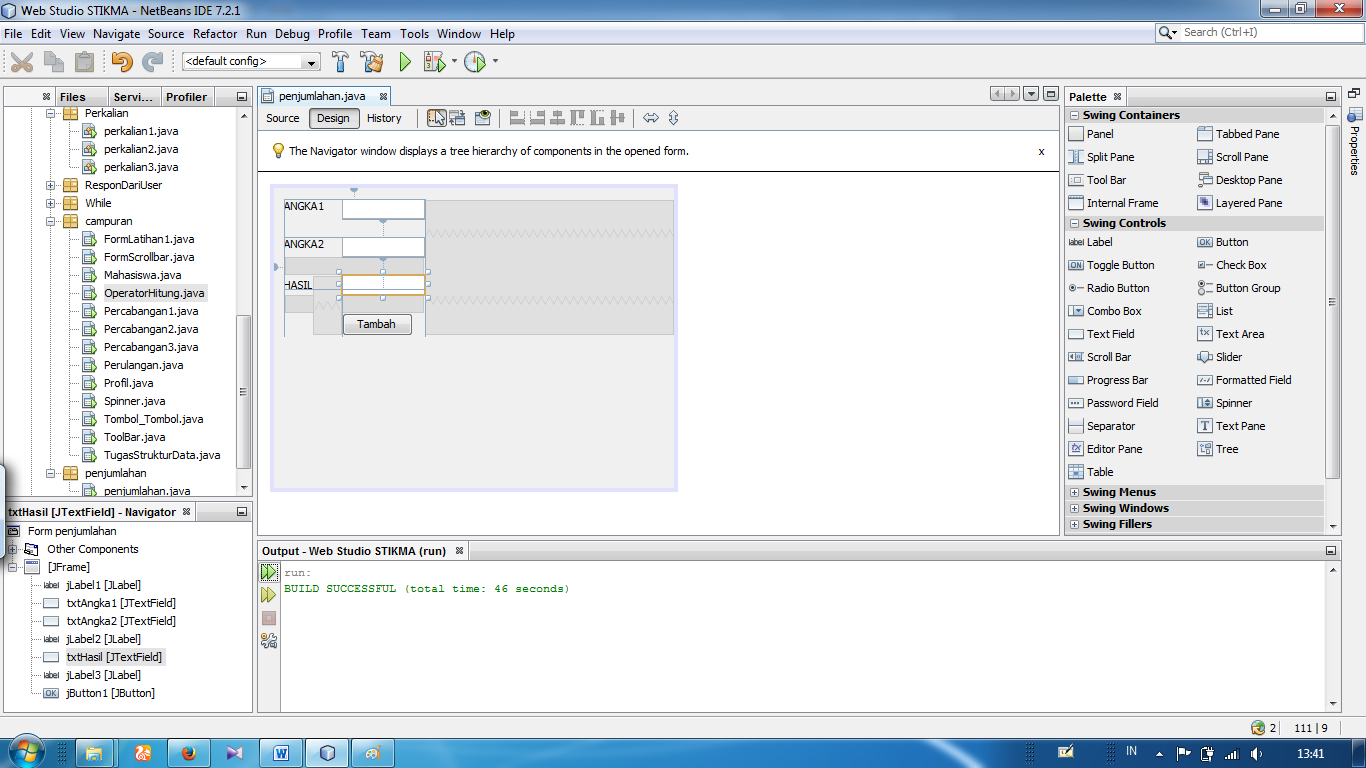
Task: Click the Re-run project icon in Output panel
Action: click(x=269, y=571)
